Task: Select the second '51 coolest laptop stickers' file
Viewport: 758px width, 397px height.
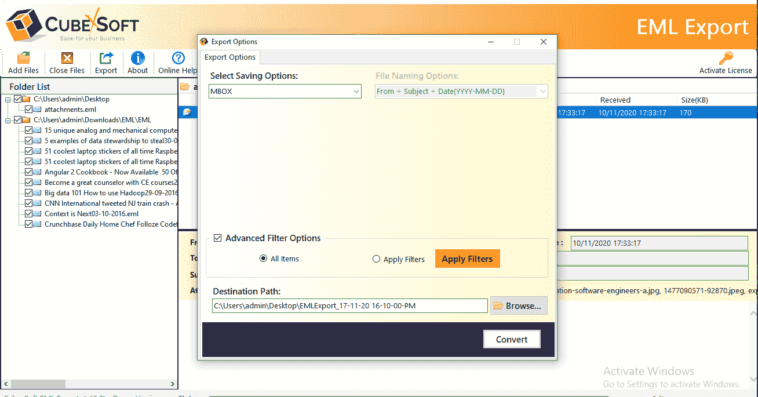Action: click(x=111, y=162)
